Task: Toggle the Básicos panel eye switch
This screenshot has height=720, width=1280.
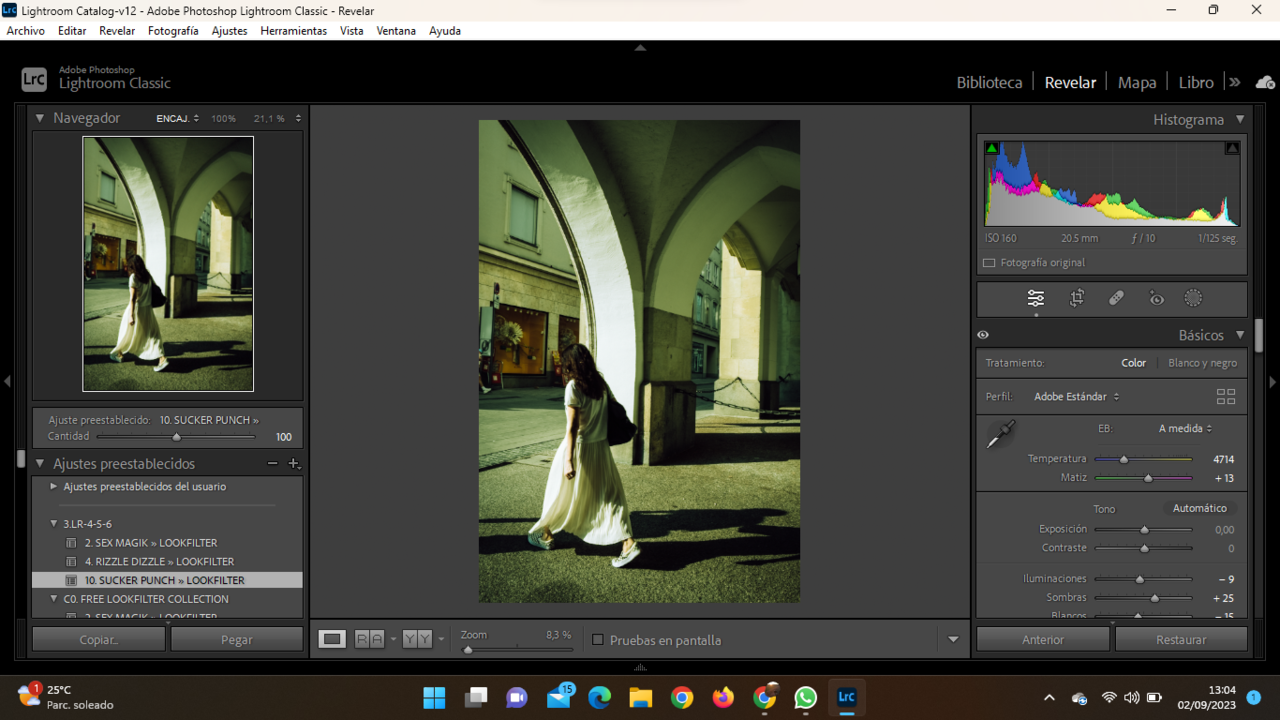Action: (983, 335)
